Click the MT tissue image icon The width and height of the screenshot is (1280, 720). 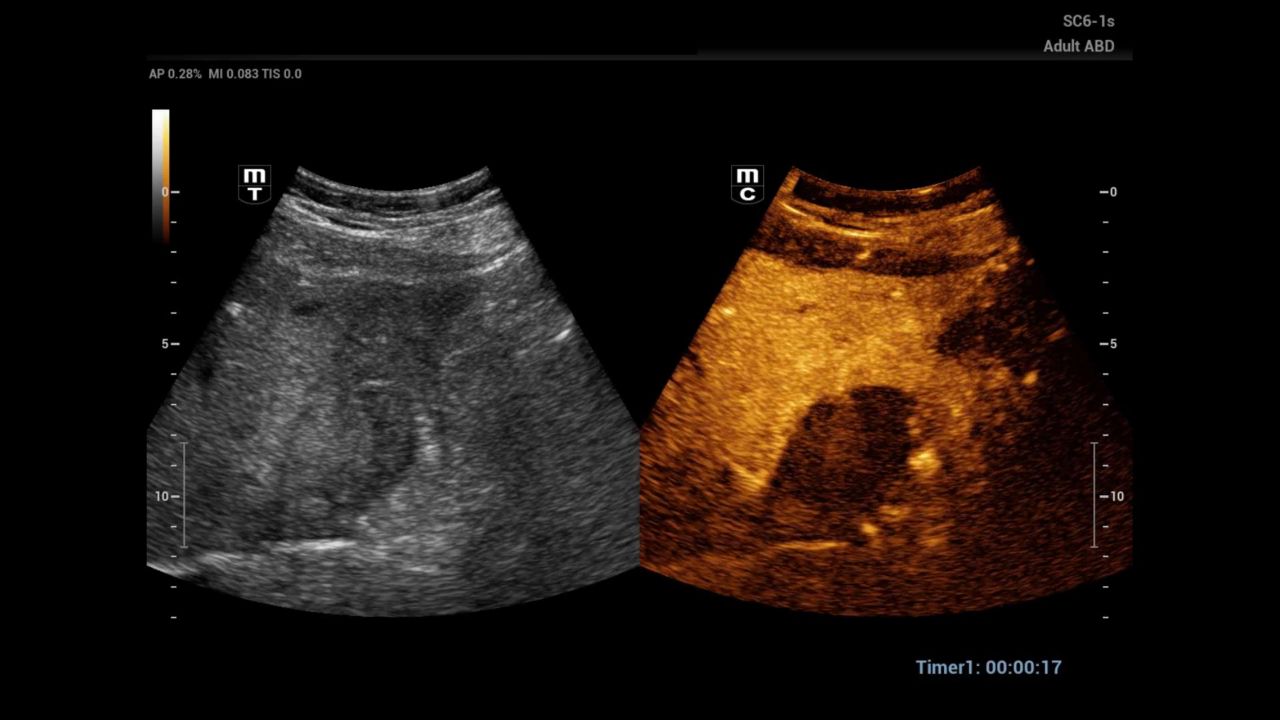pyautogui.click(x=254, y=185)
